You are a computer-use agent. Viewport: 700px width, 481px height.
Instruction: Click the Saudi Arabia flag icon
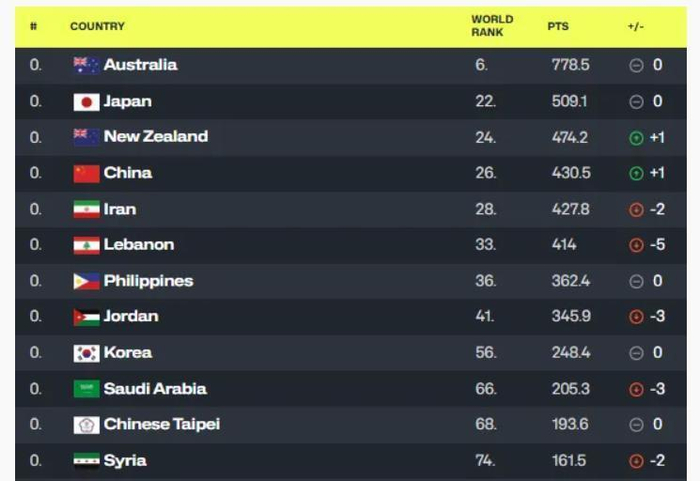86,389
